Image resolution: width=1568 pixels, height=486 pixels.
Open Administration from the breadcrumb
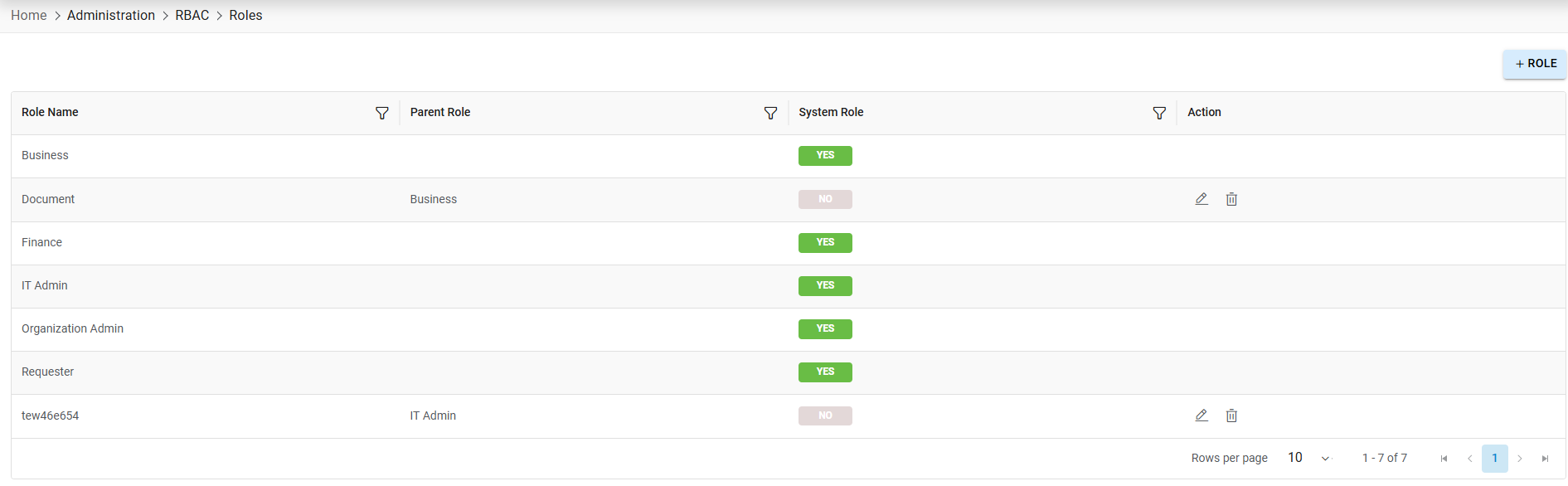click(x=111, y=16)
